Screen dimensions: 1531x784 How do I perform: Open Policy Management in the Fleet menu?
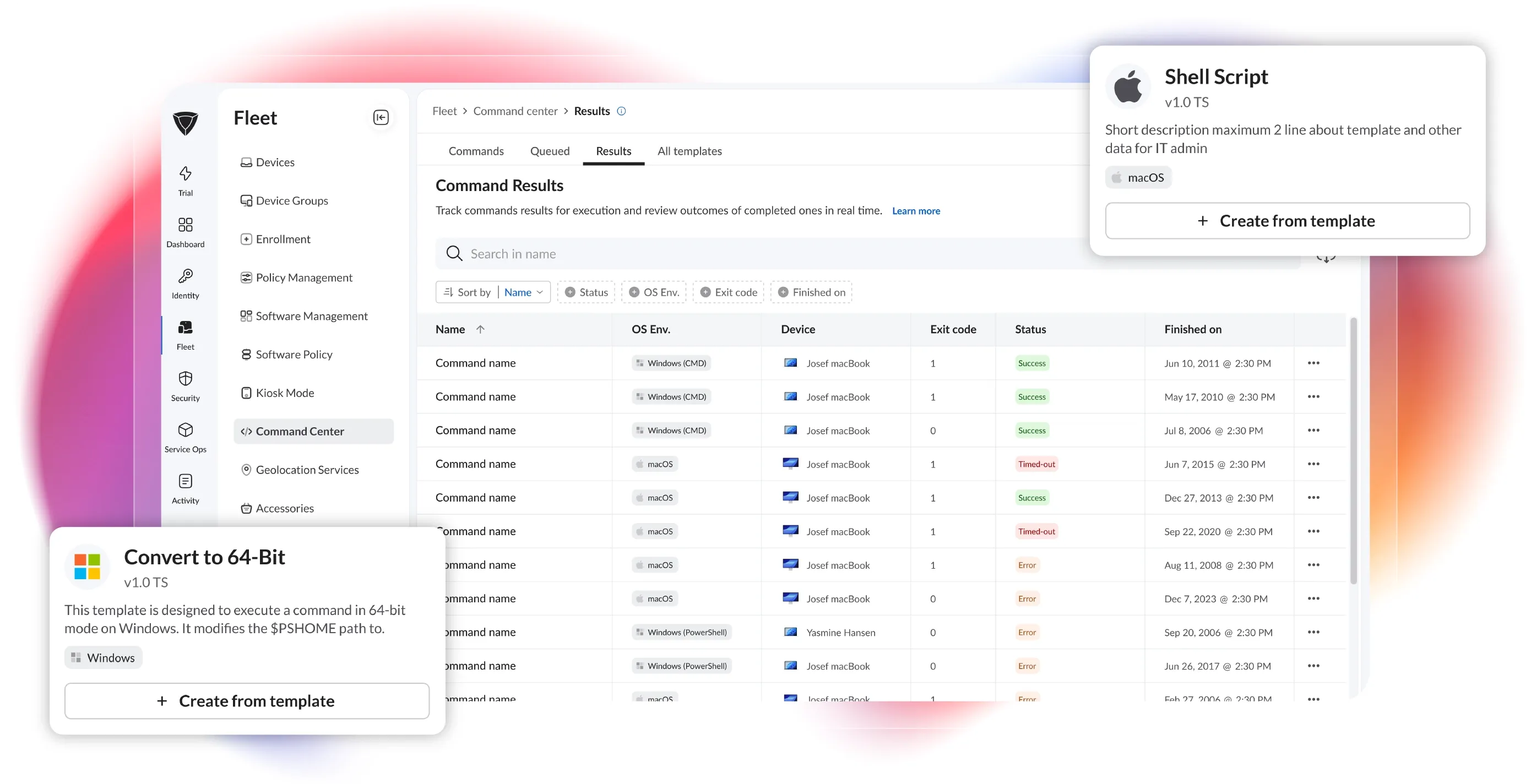coord(296,277)
